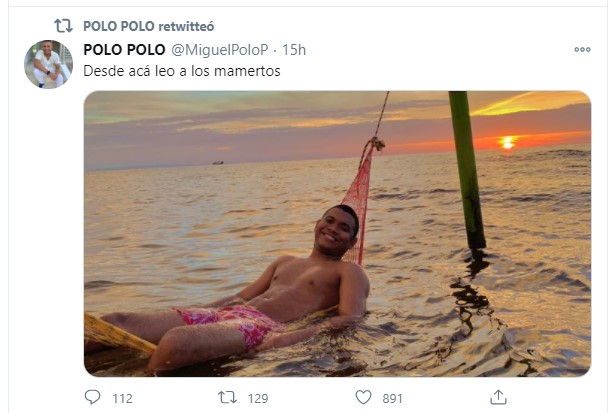Open the POLO POLO profile avatar
Viewport: 611px width, 413px height.
click(x=48, y=64)
